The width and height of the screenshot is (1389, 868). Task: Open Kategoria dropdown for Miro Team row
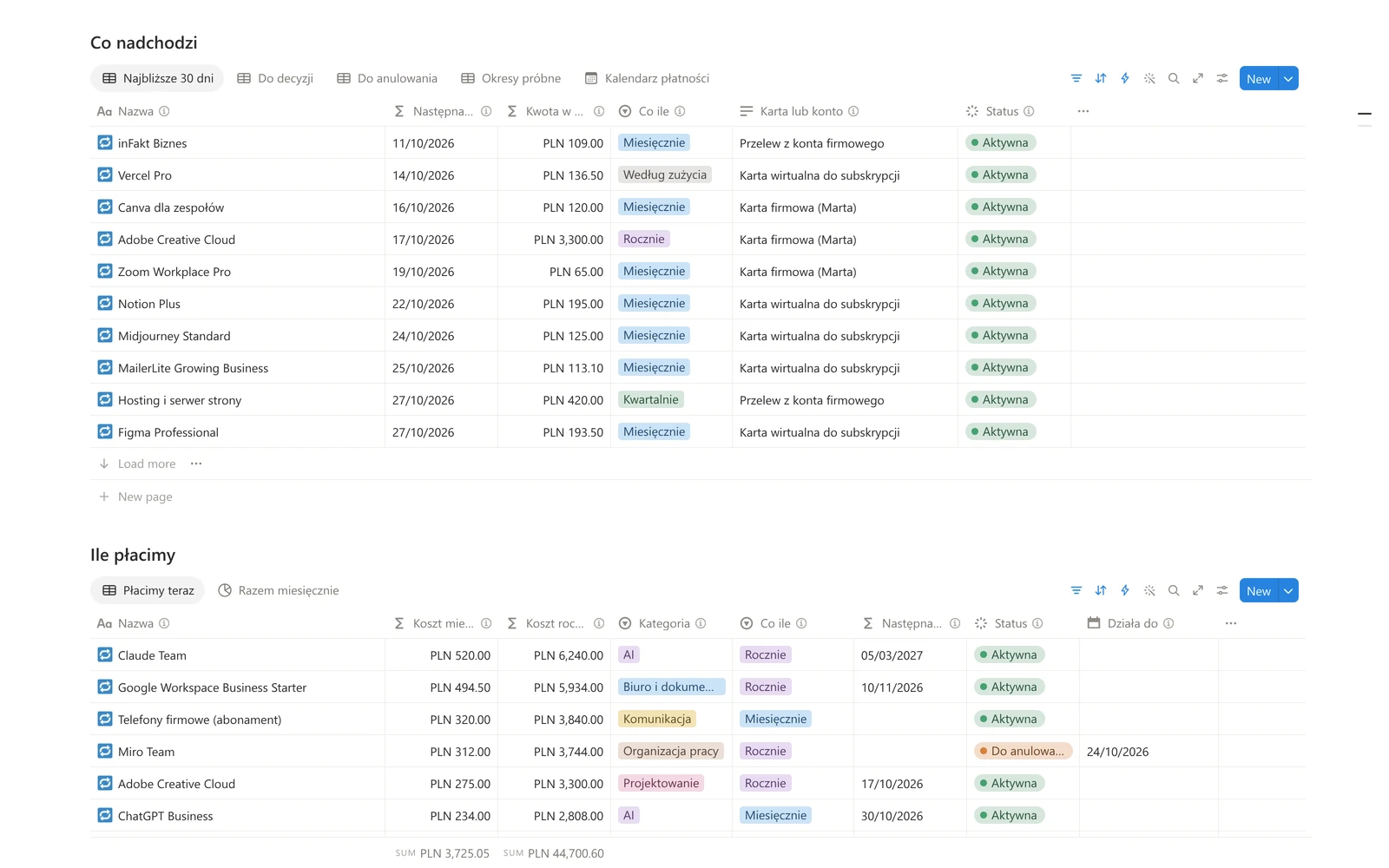click(x=671, y=751)
